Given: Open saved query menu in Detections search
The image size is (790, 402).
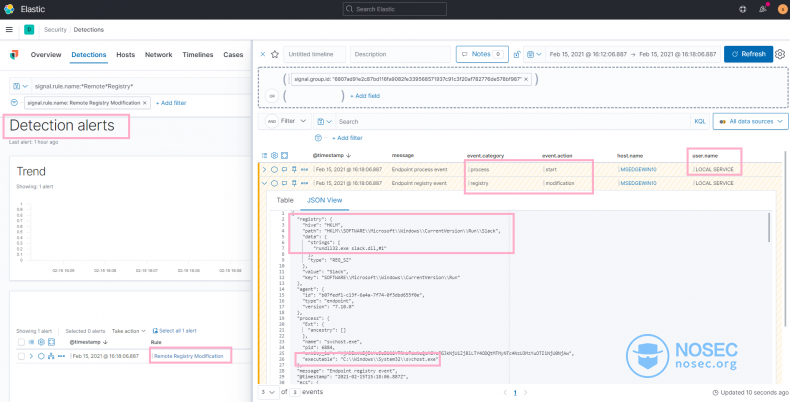Looking at the screenshot, I should (x=20, y=87).
